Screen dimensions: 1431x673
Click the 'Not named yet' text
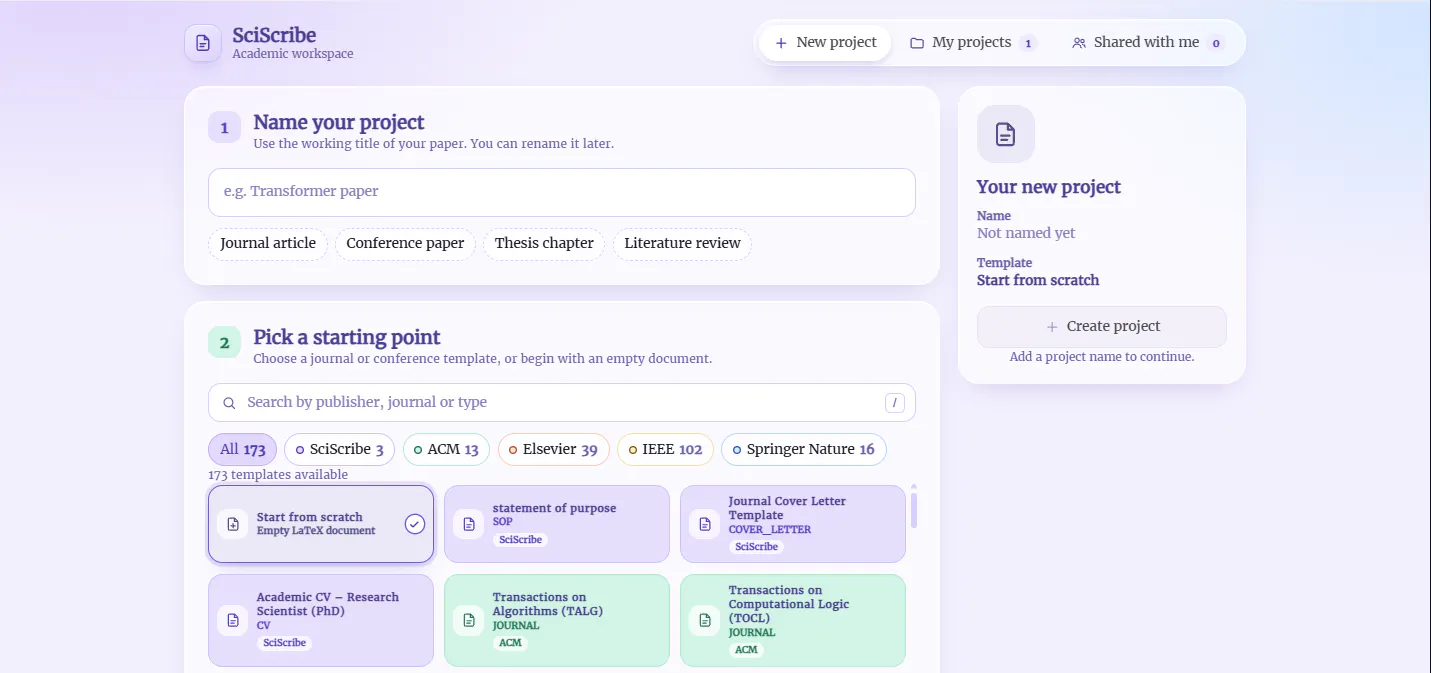pos(1026,233)
